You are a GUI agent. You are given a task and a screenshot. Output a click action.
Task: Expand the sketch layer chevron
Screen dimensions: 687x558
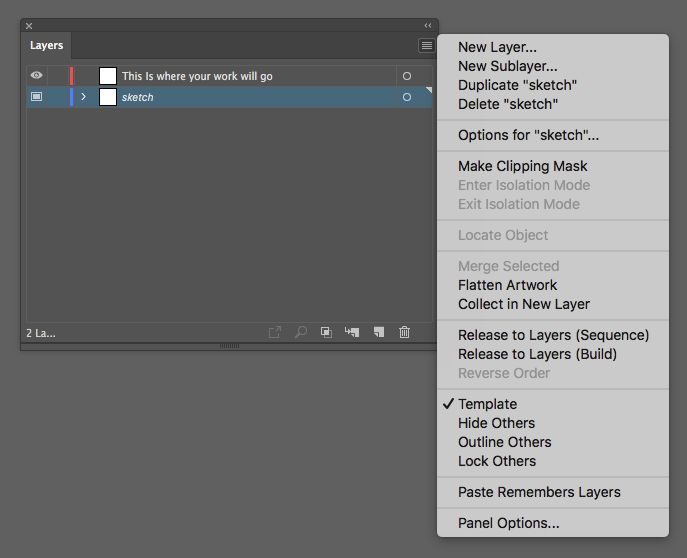pyautogui.click(x=83, y=96)
